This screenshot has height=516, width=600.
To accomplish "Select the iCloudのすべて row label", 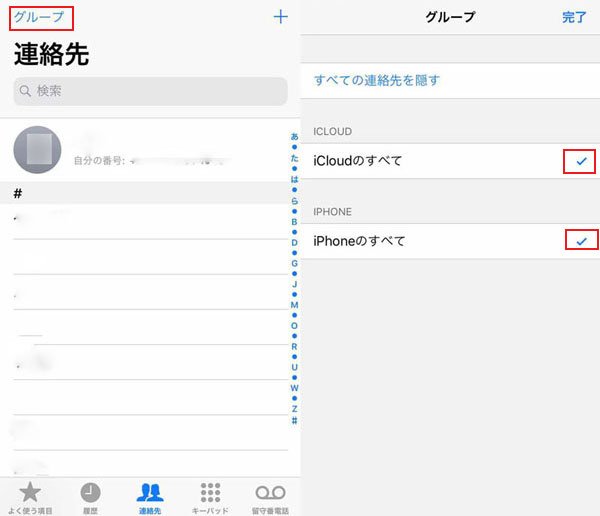I will point(357,161).
